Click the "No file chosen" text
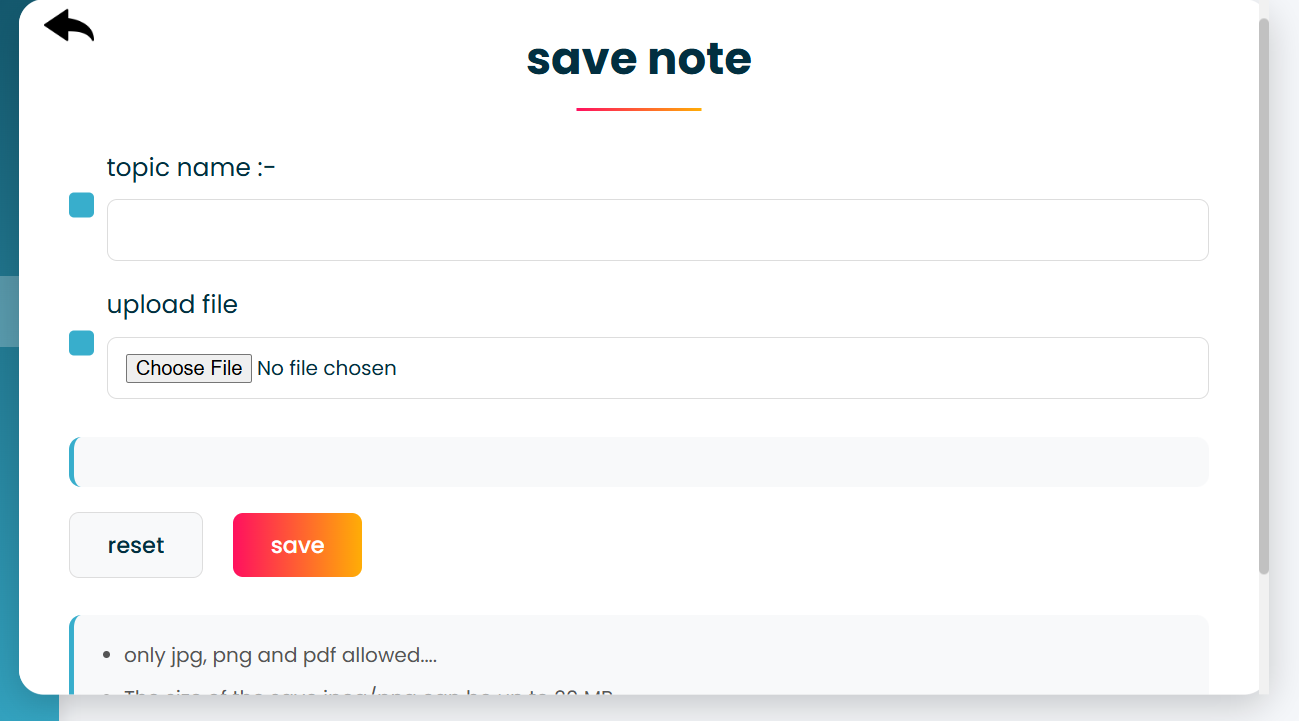The height and width of the screenshot is (721, 1299). 326,368
